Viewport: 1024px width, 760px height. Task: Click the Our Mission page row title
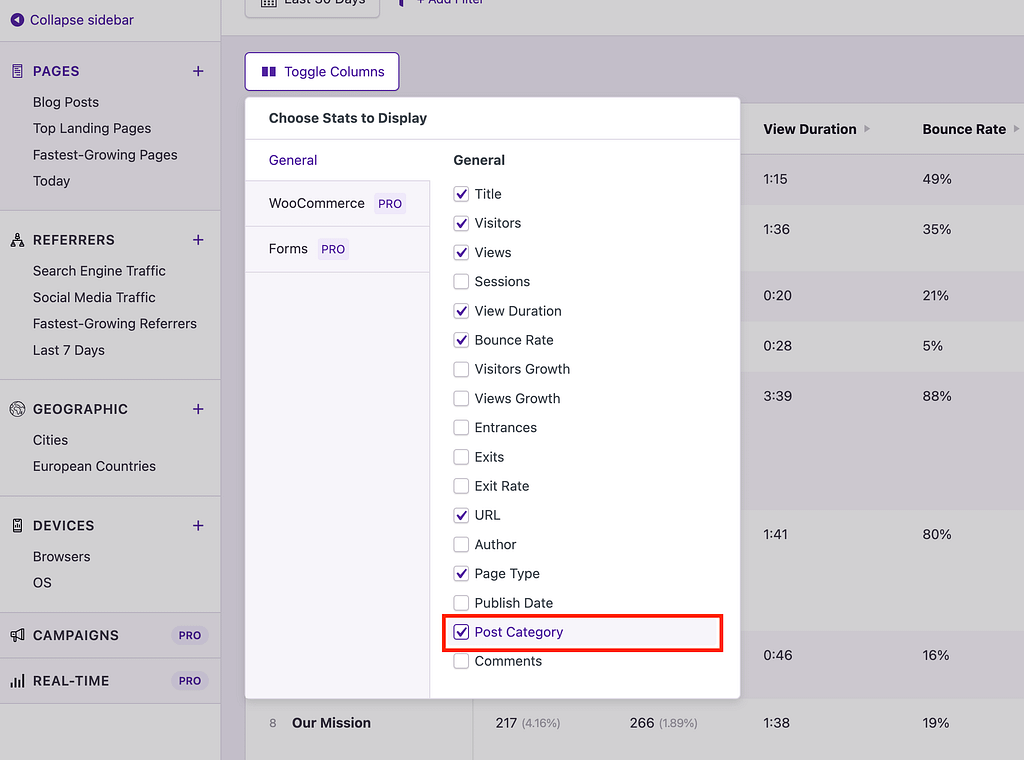pos(332,723)
